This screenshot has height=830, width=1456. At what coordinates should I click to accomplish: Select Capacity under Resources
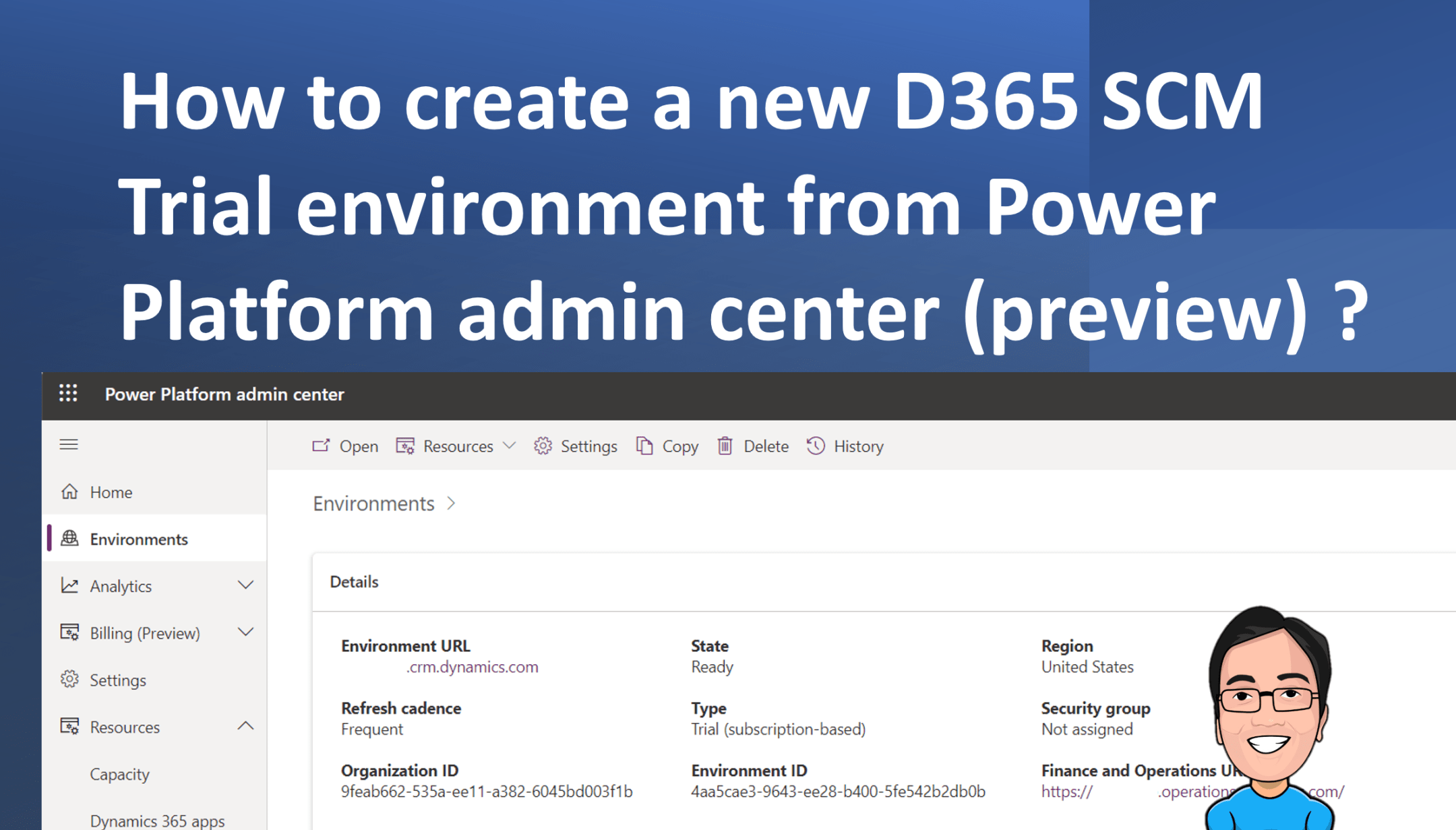[119, 774]
